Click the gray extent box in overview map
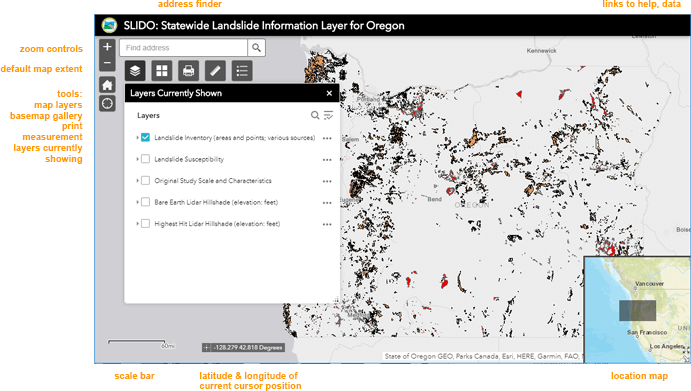The image size is (691, 391). coord(637,310)
